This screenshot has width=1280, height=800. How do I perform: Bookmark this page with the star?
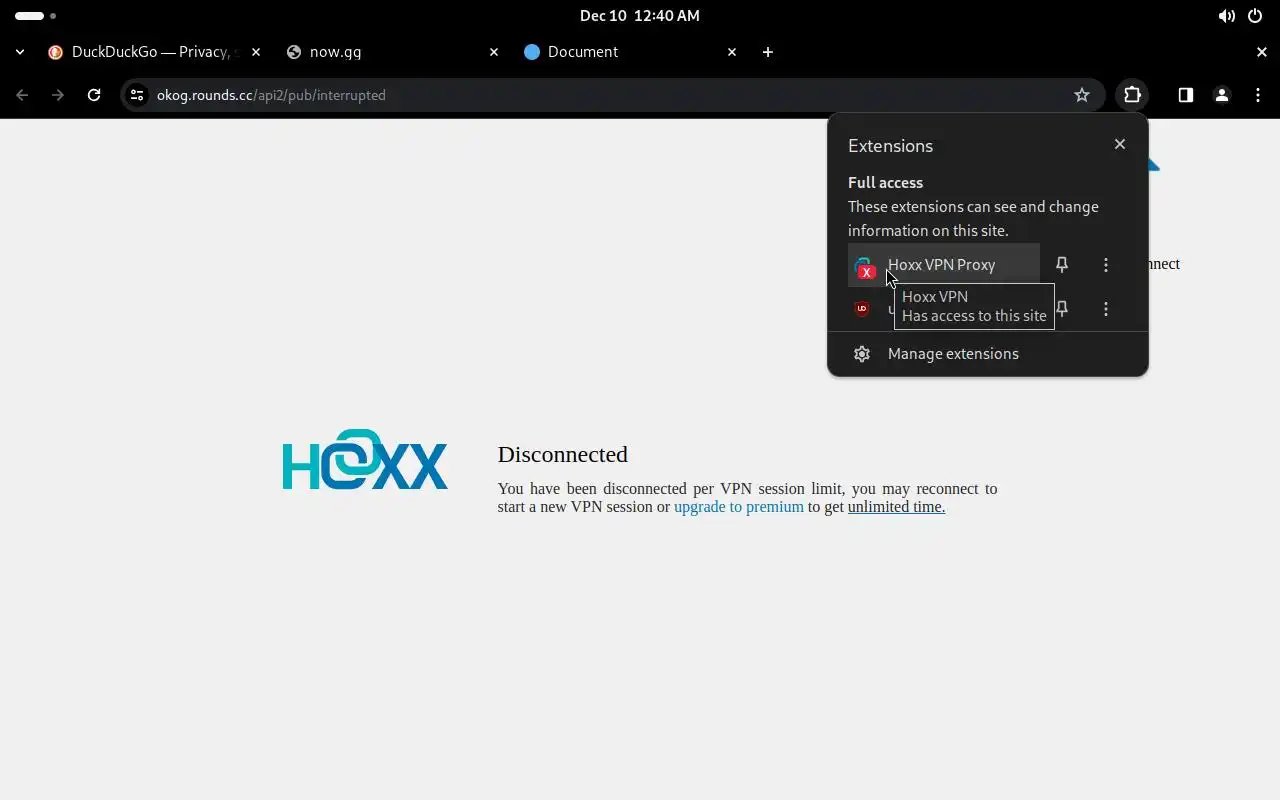pyautogui.click(x=1082, y=95)
